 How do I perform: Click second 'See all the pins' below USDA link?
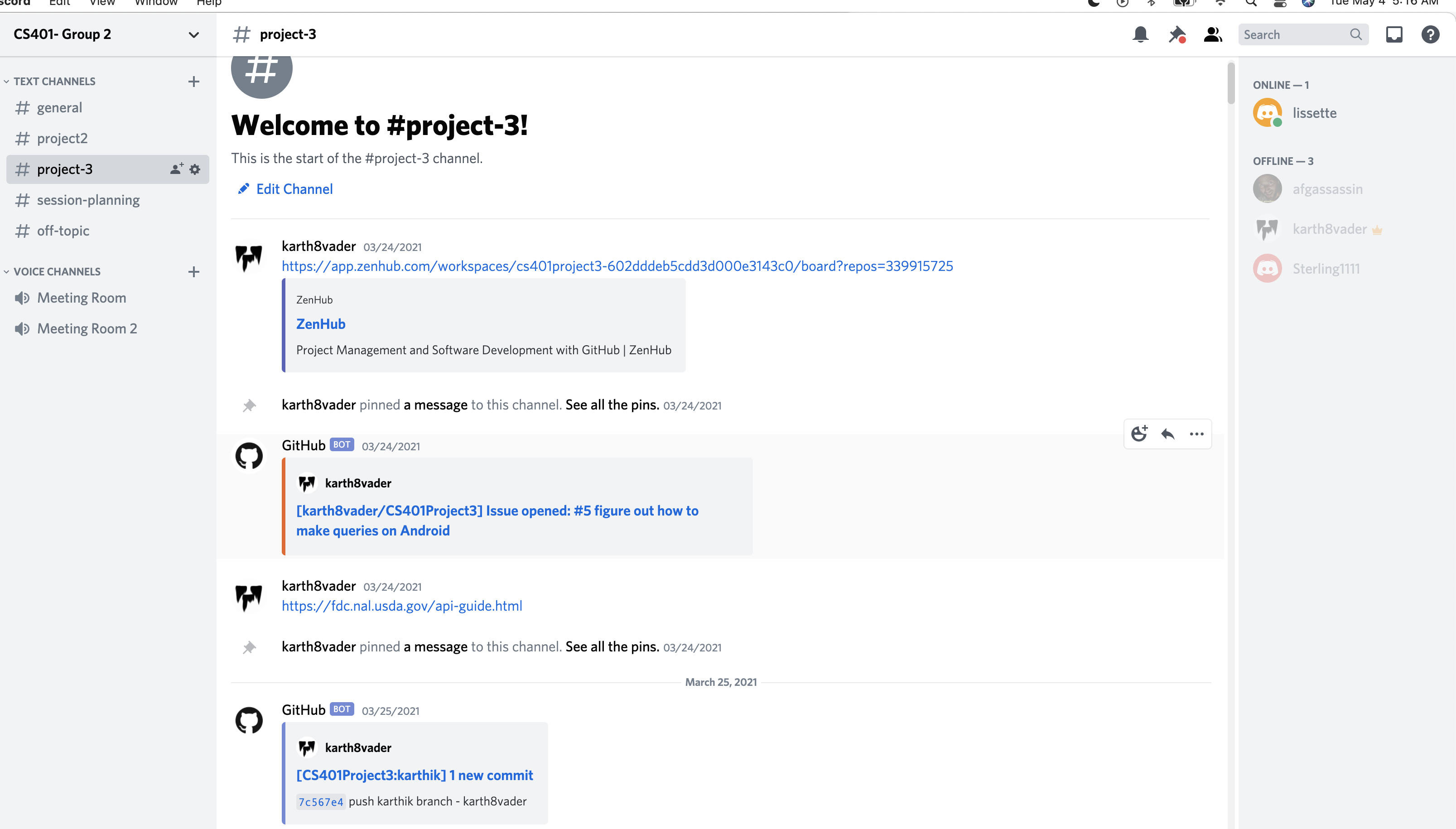point(612,647)
